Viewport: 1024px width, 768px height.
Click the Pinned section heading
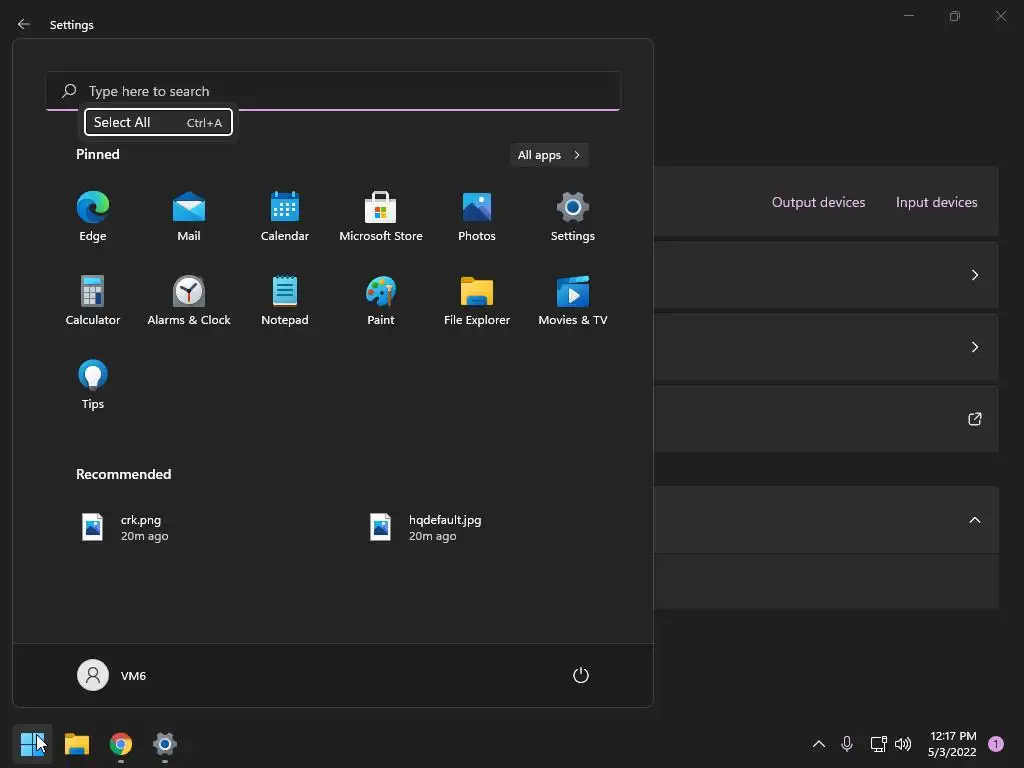tap(98, 154)
